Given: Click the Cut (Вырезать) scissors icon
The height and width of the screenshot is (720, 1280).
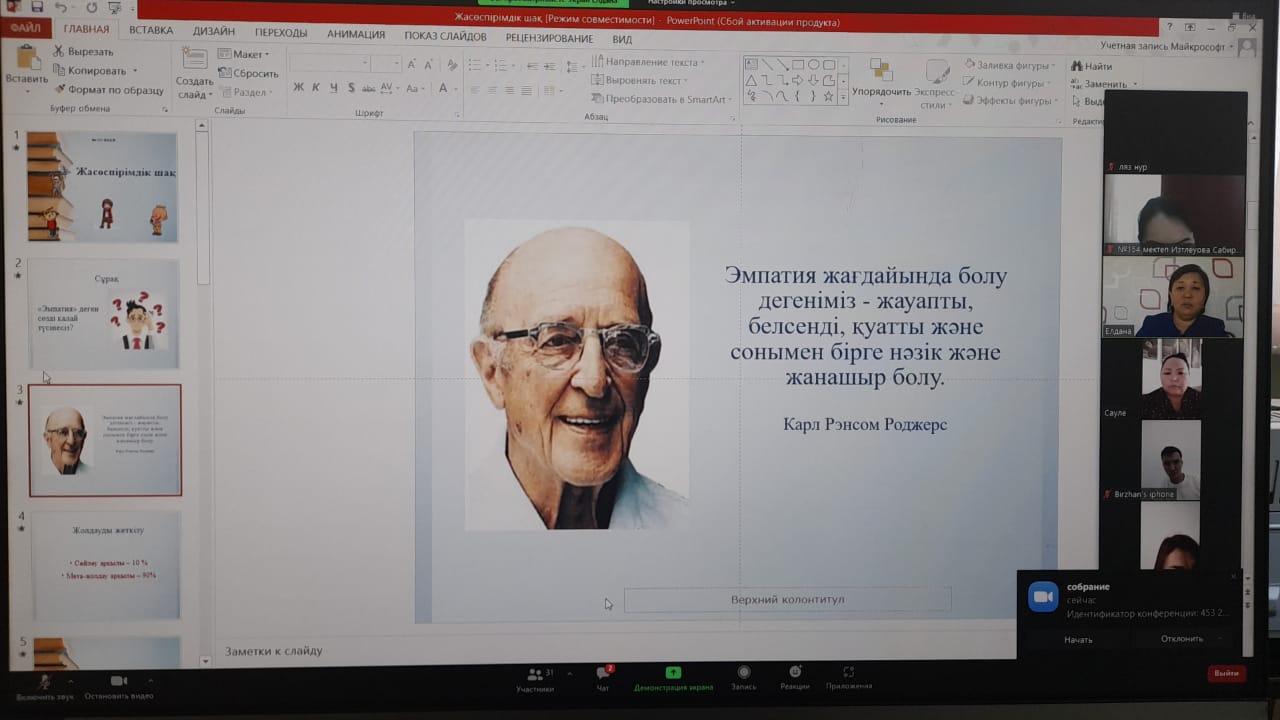Looking at the screenshot, I should [x=59, y=51].
